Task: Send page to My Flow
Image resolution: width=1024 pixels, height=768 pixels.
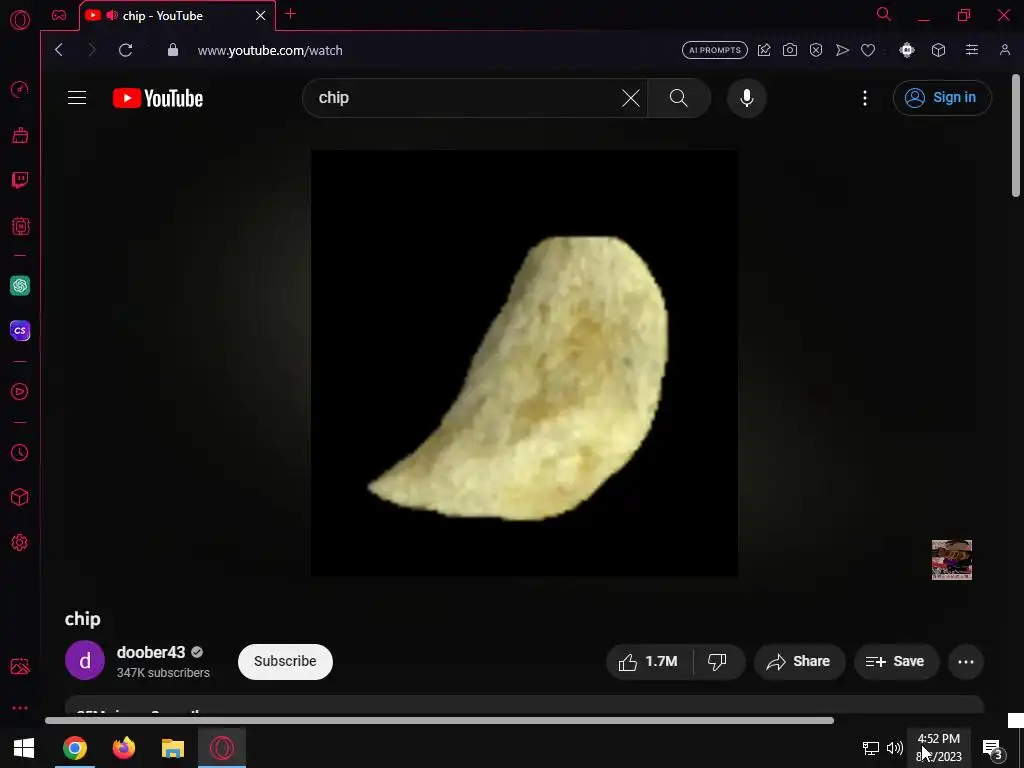Action: pyautogui.click(x=842, y=50)
